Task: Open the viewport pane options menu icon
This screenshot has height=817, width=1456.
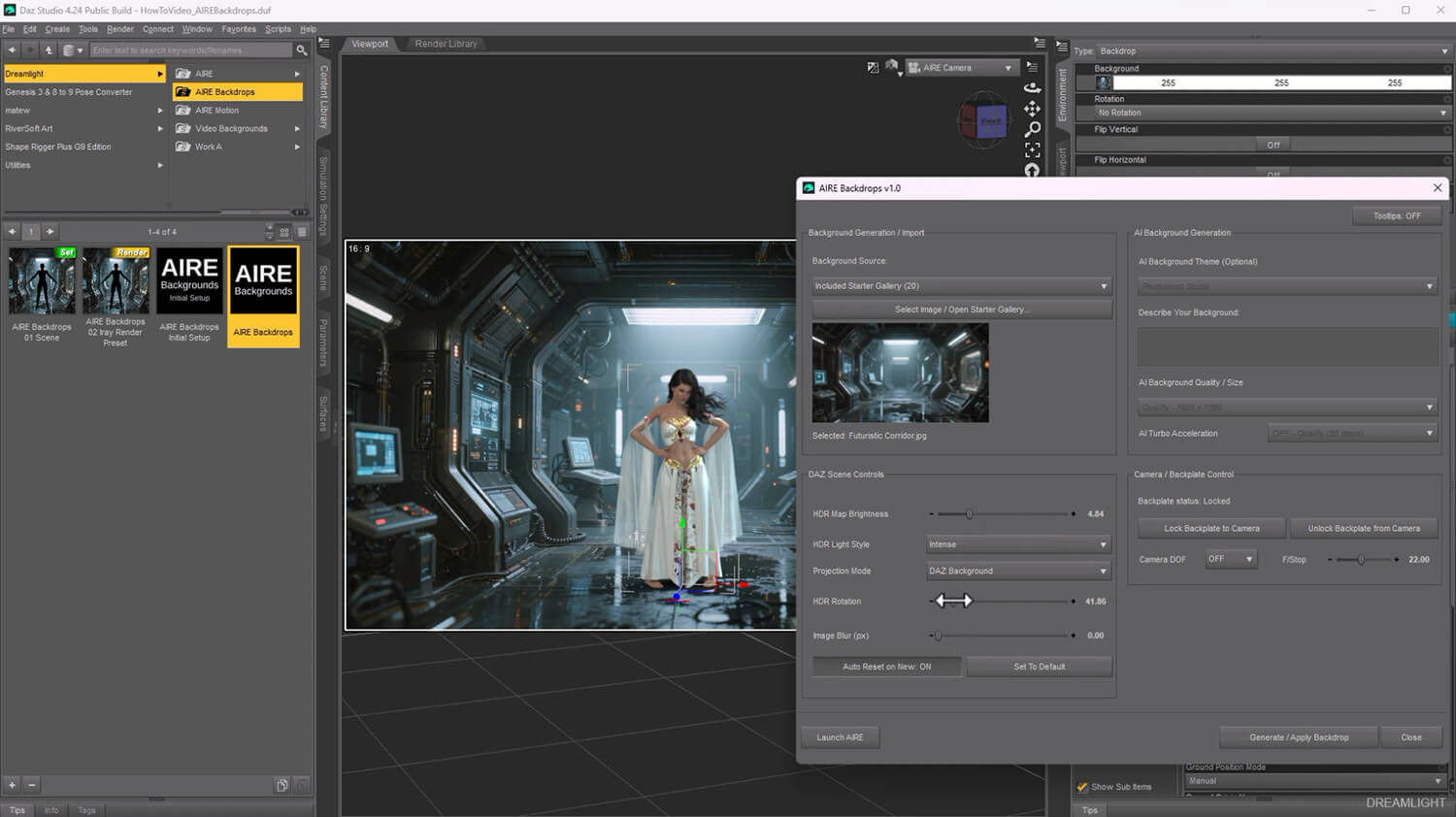Action: coord(1039,44)
